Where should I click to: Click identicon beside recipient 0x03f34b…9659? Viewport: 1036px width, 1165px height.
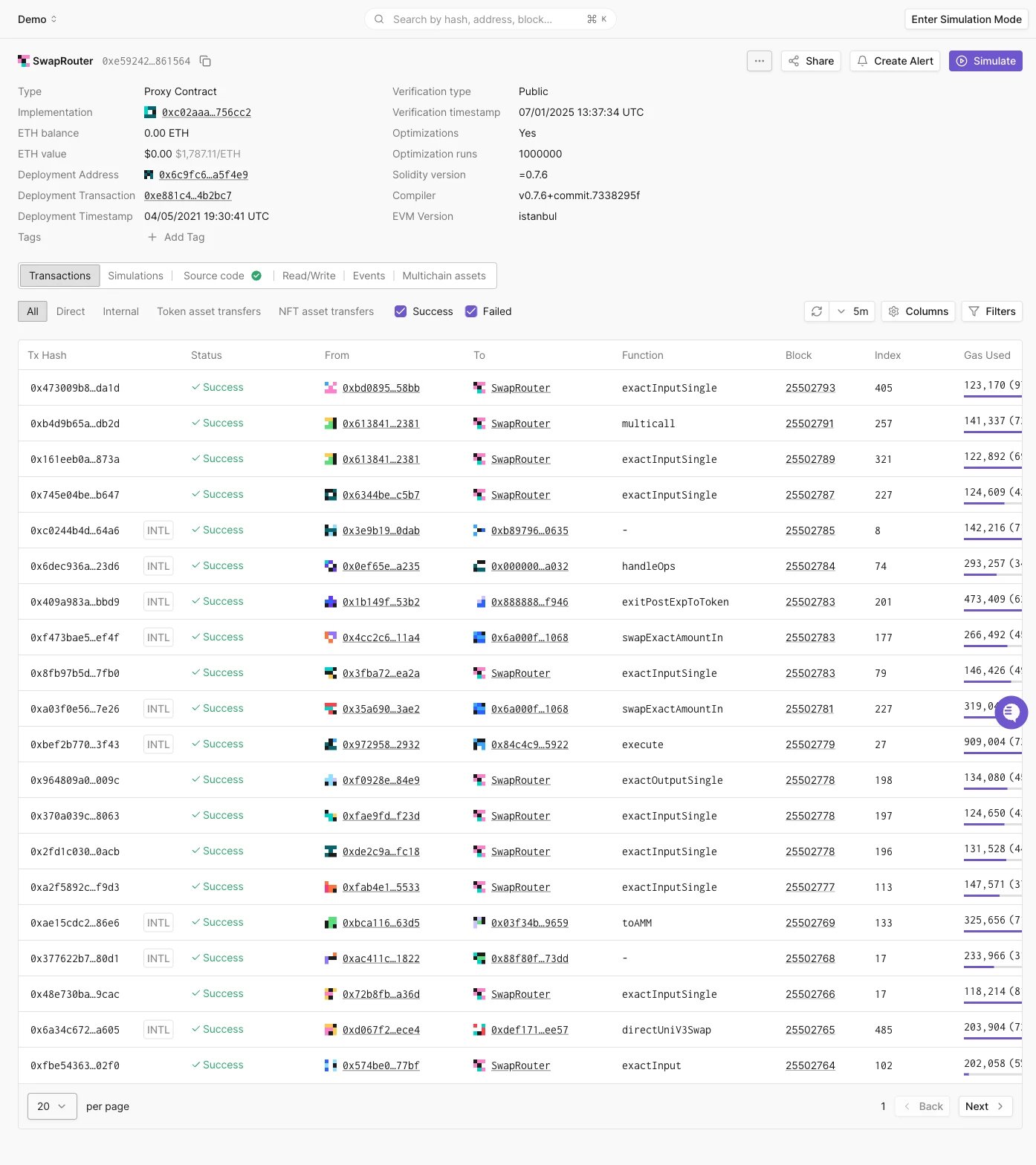479,923
